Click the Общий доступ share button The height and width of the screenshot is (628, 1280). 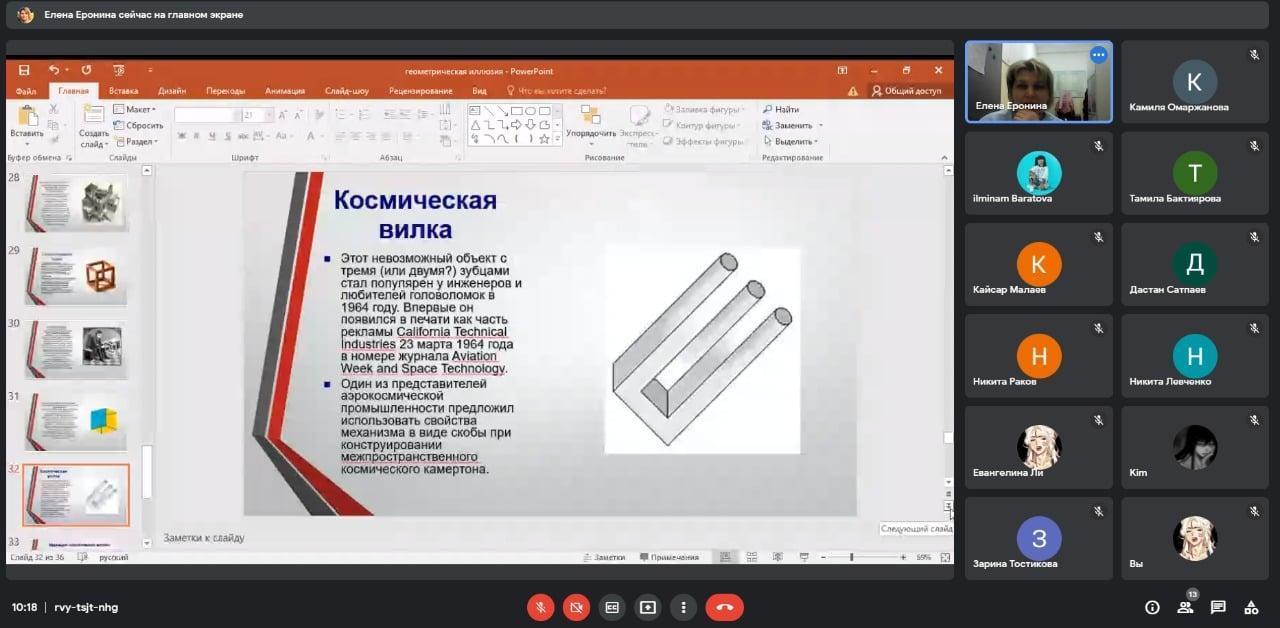coord(906,91)
